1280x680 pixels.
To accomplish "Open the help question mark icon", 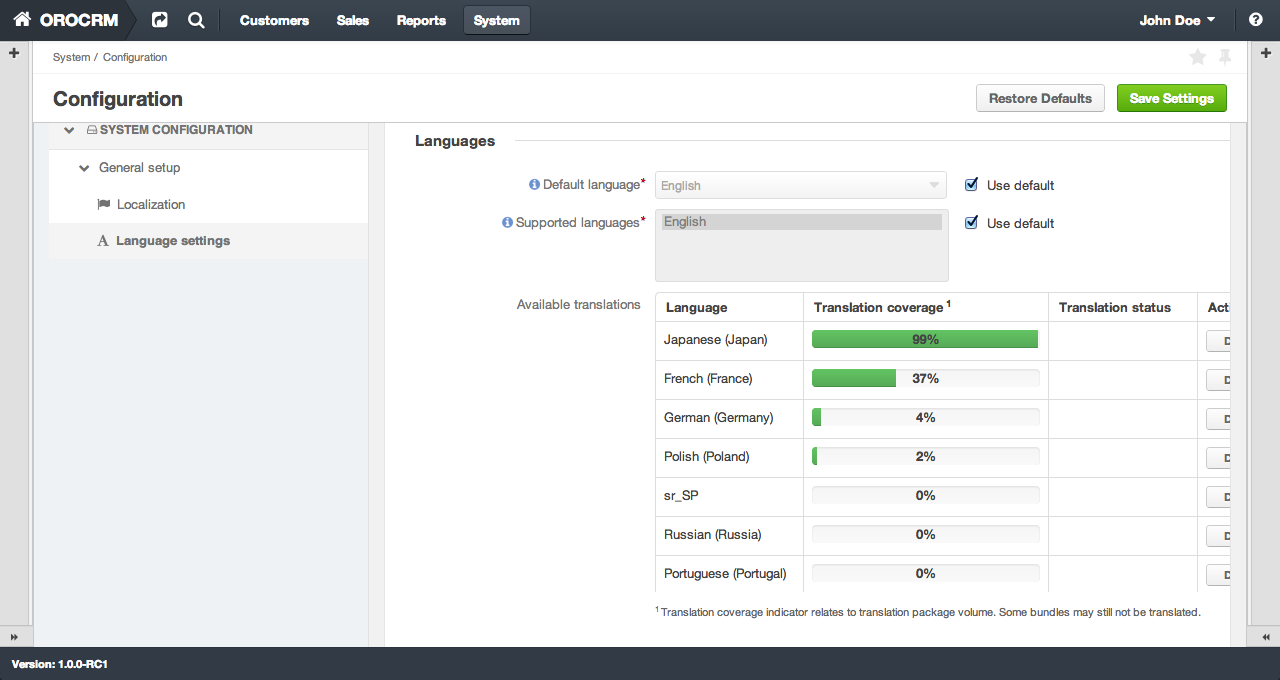I will pos(1256,20).
